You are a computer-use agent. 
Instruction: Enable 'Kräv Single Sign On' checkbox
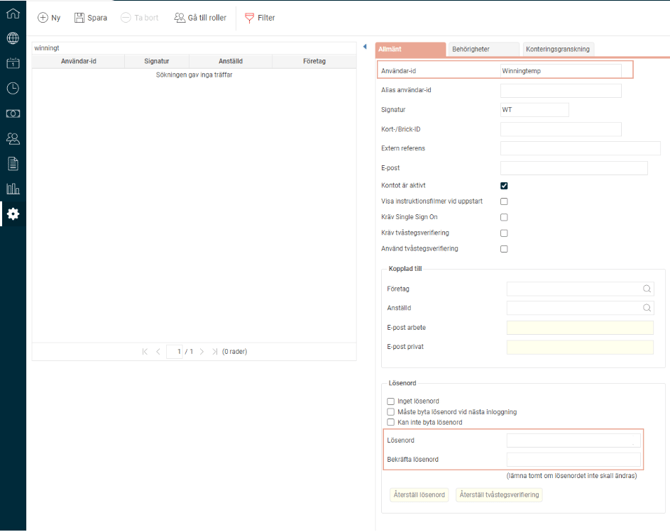pos(504,217)
